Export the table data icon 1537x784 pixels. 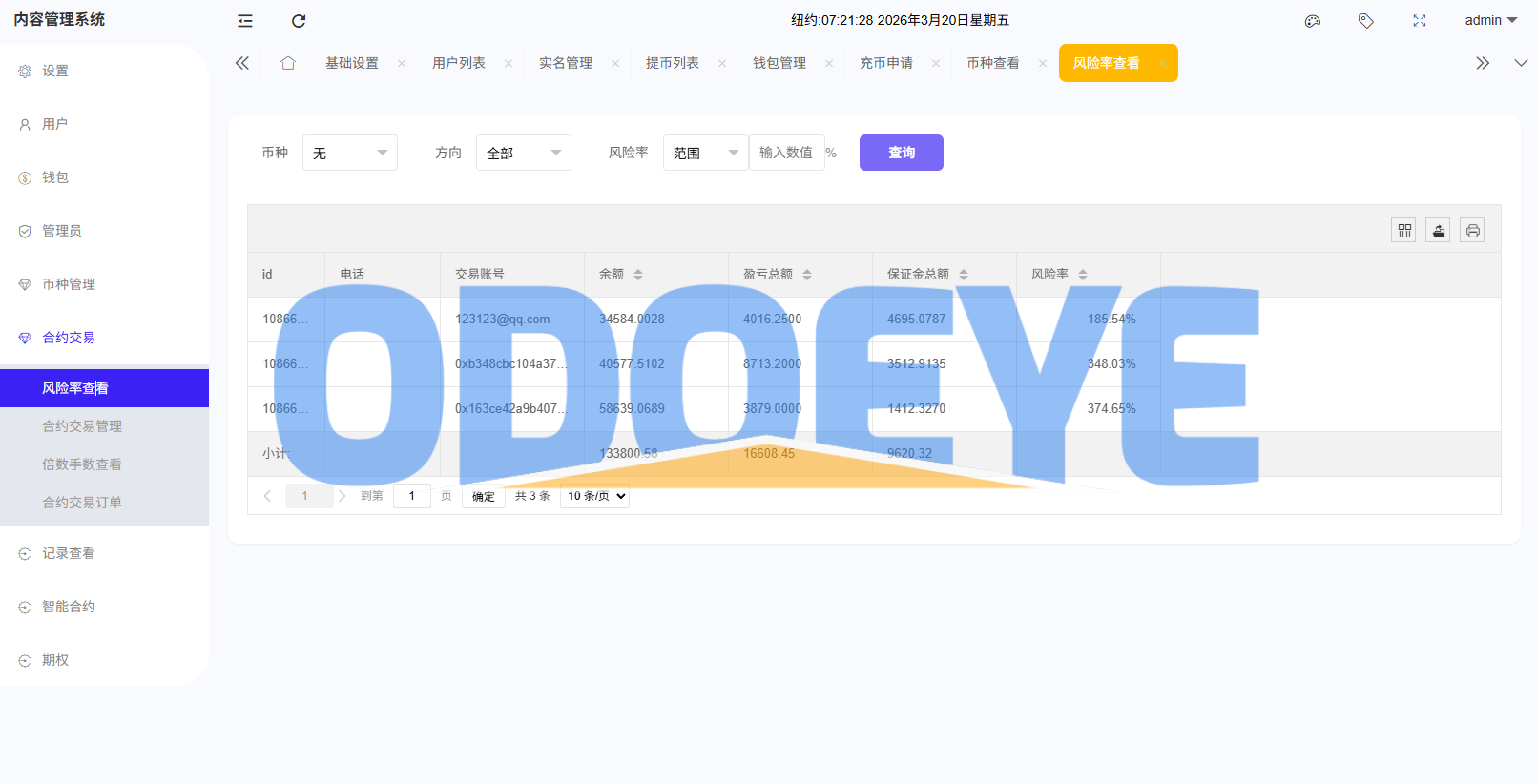coord(1438,230)
